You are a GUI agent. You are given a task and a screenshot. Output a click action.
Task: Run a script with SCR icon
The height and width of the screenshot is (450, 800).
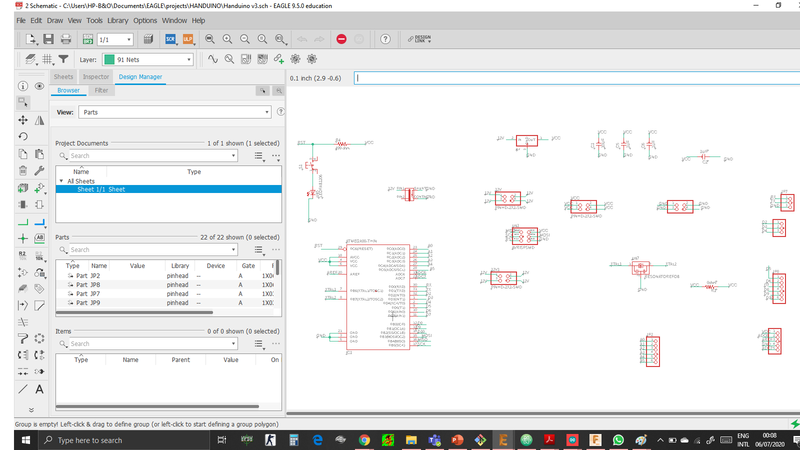169,39
